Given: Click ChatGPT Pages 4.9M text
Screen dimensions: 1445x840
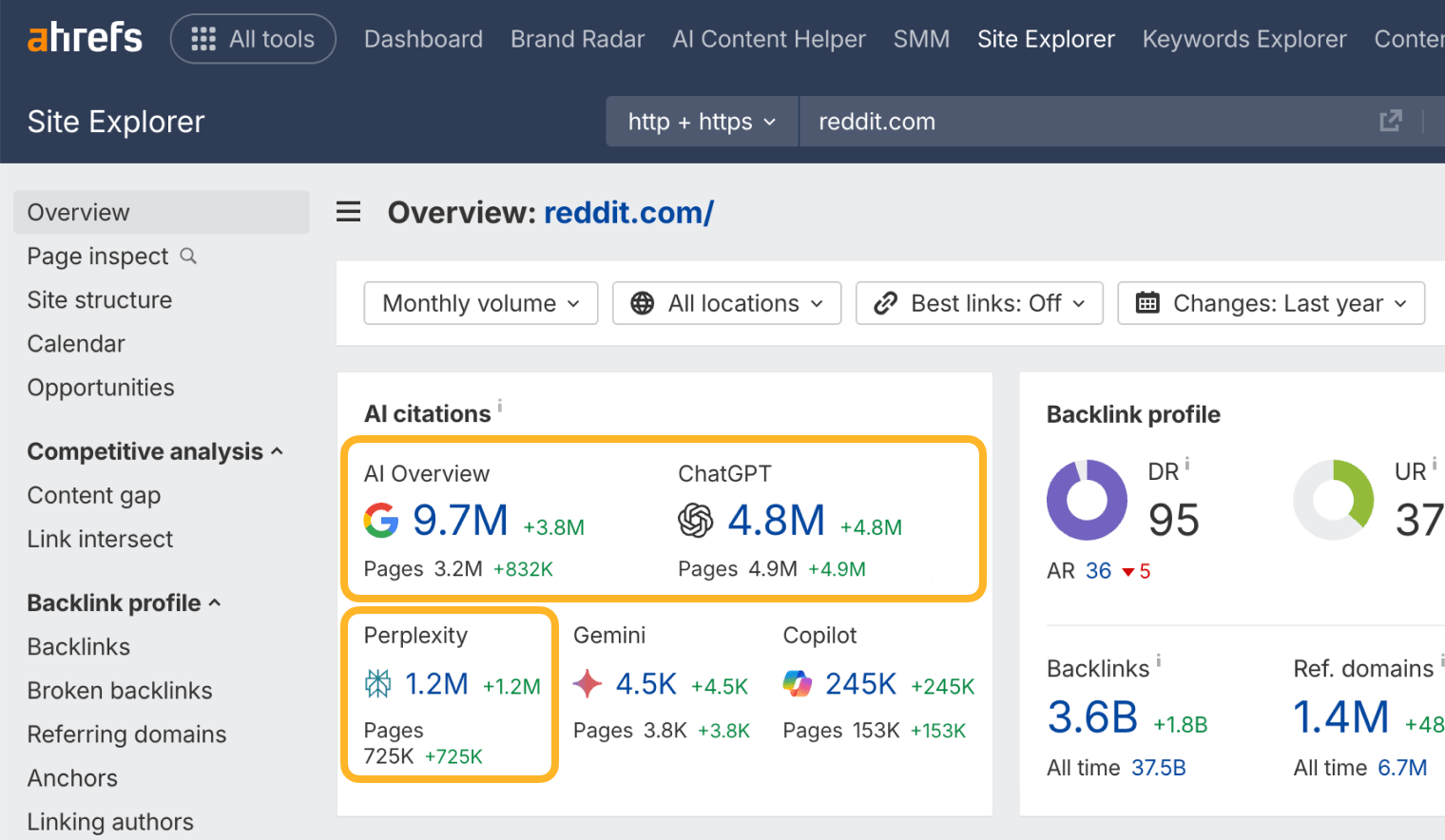Looking at the screenshot, I should pos(738,569).
